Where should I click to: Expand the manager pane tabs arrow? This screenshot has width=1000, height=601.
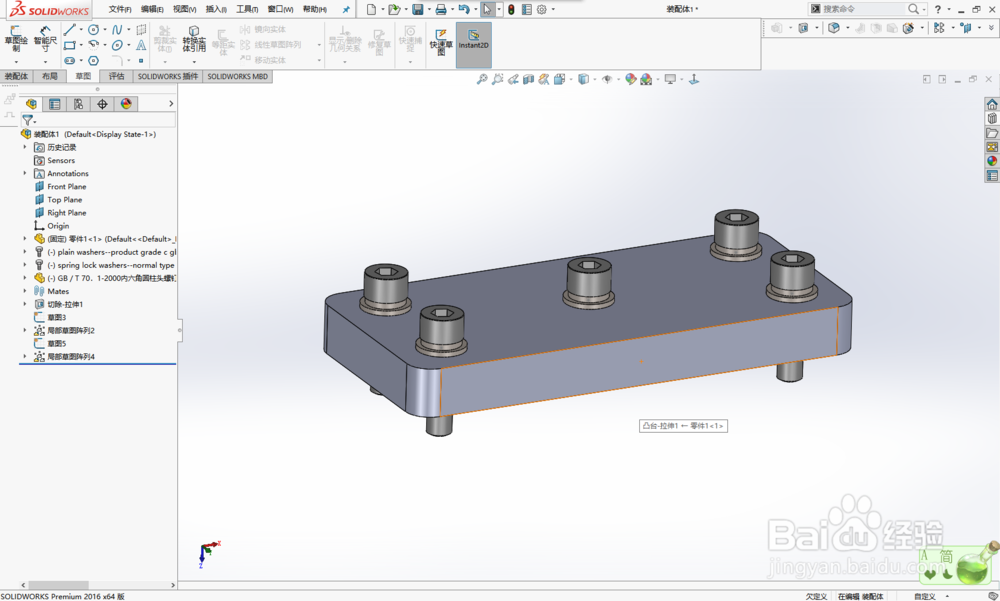click(171, 104)
